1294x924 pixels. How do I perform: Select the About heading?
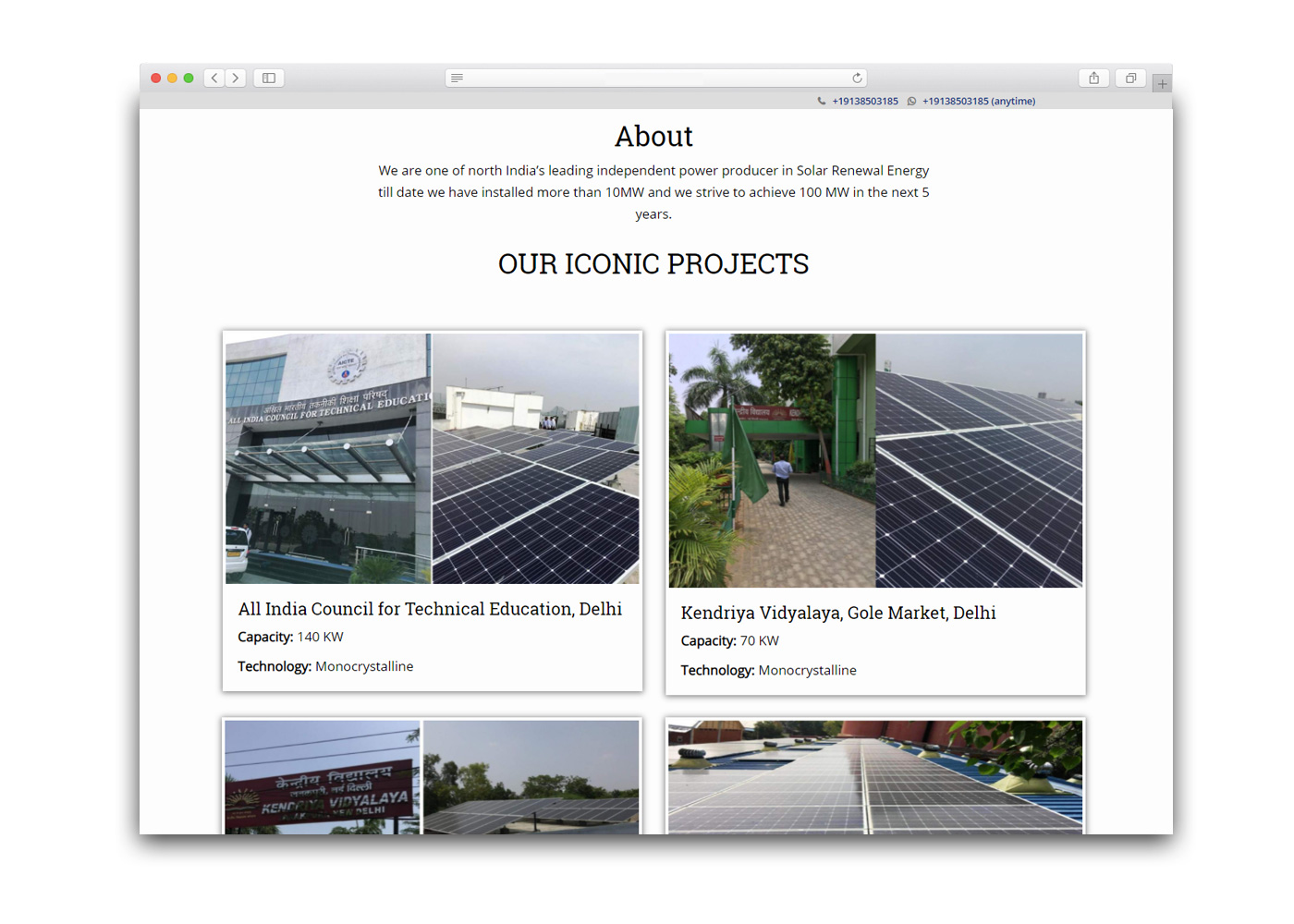(653, 136)
